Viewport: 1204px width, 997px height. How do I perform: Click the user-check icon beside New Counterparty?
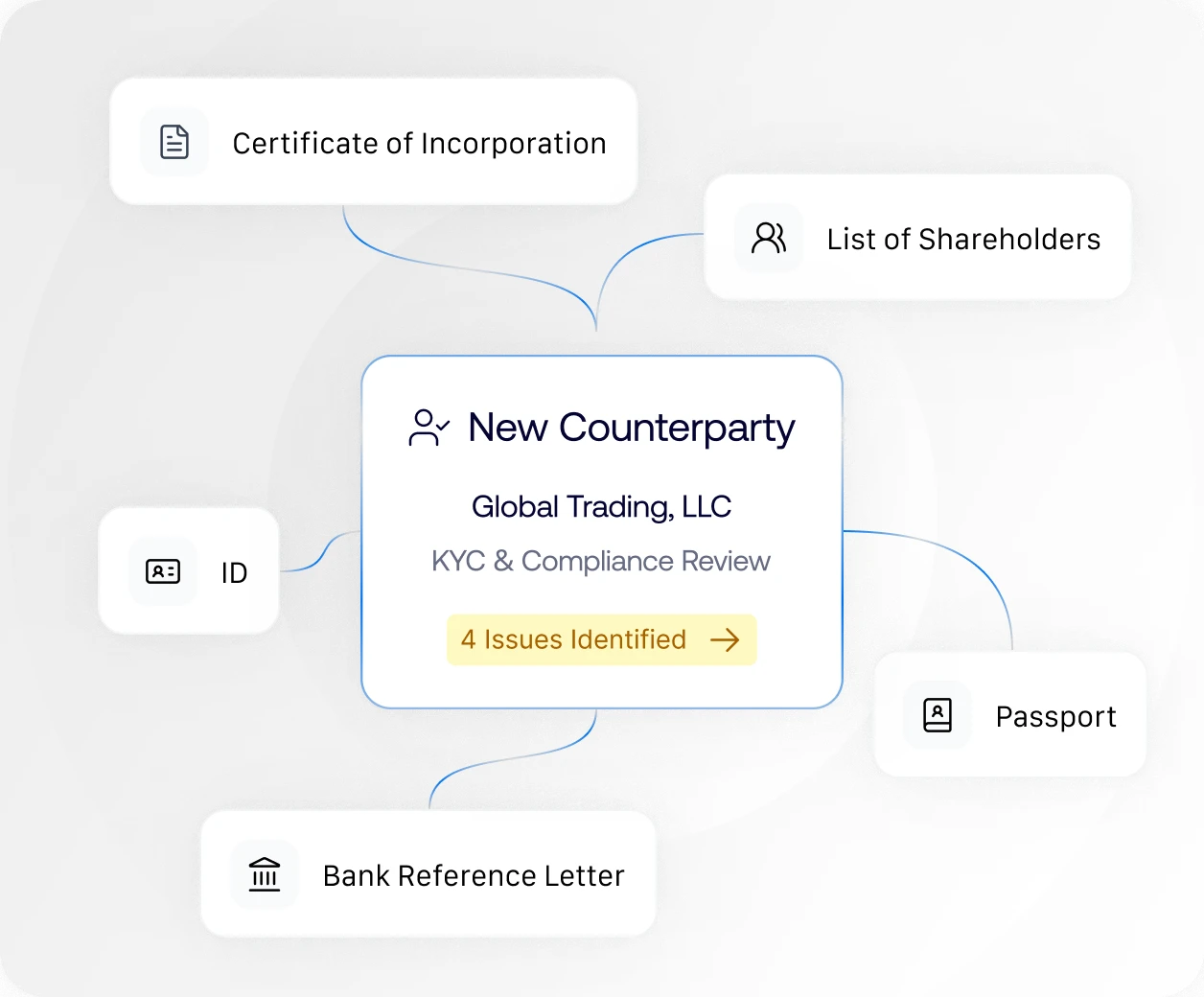428,428
